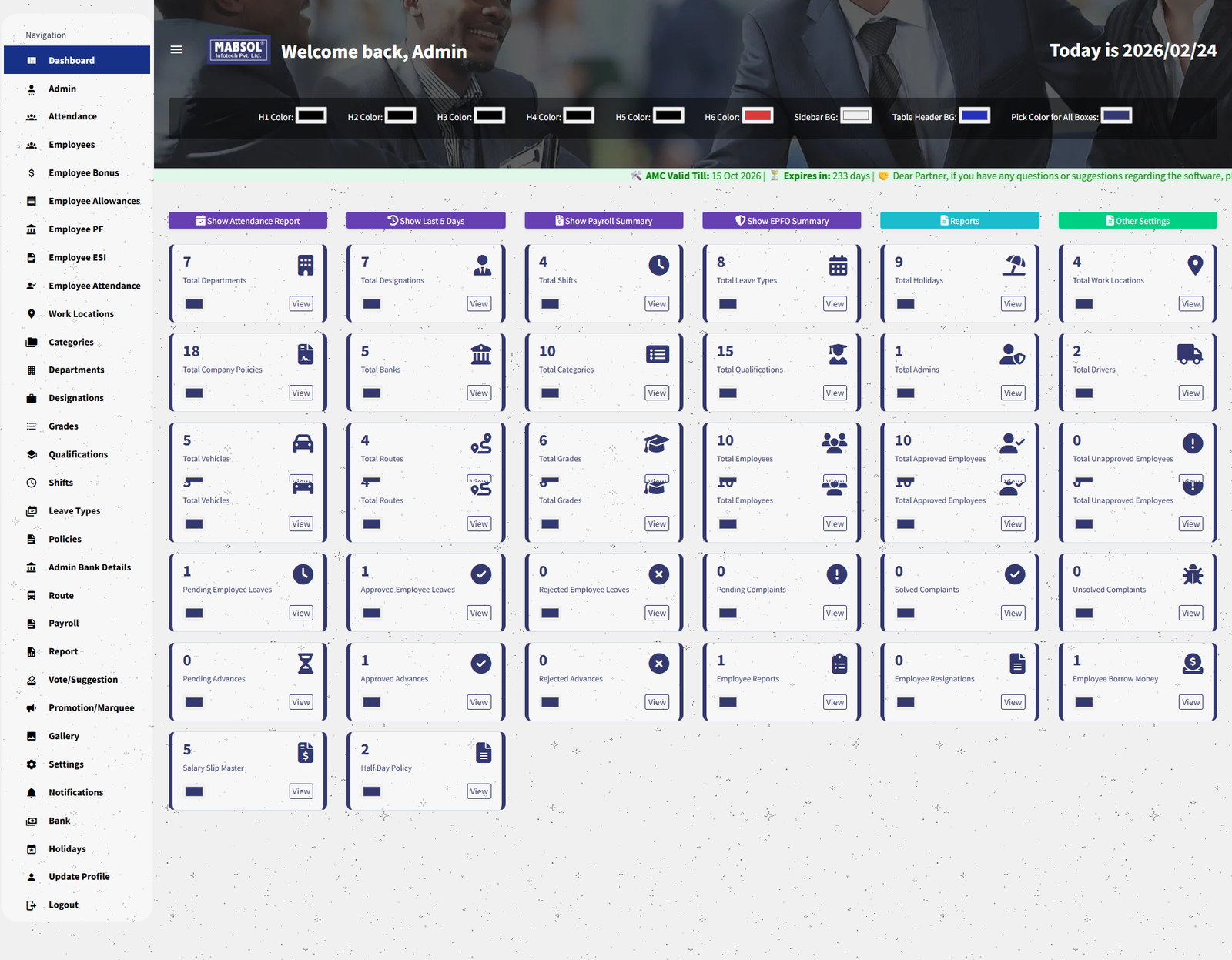Image resolution: width=1232 pixels, height=960 pixels.
Task: Click the hamburger menu toggle near the logo
Action: point(176,49)
